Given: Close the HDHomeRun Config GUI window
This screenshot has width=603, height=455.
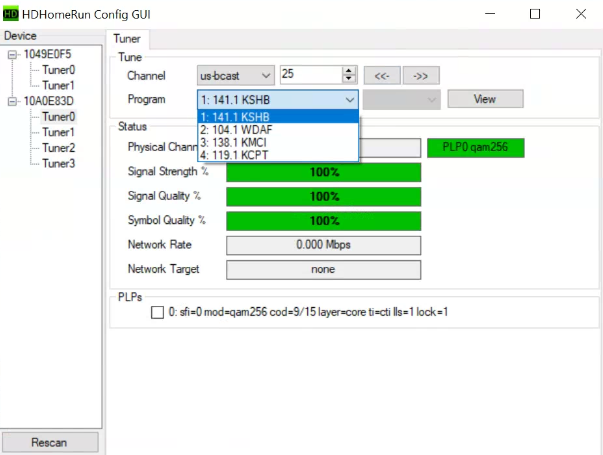Looking at the screenshot, I should tap(581, 14).
